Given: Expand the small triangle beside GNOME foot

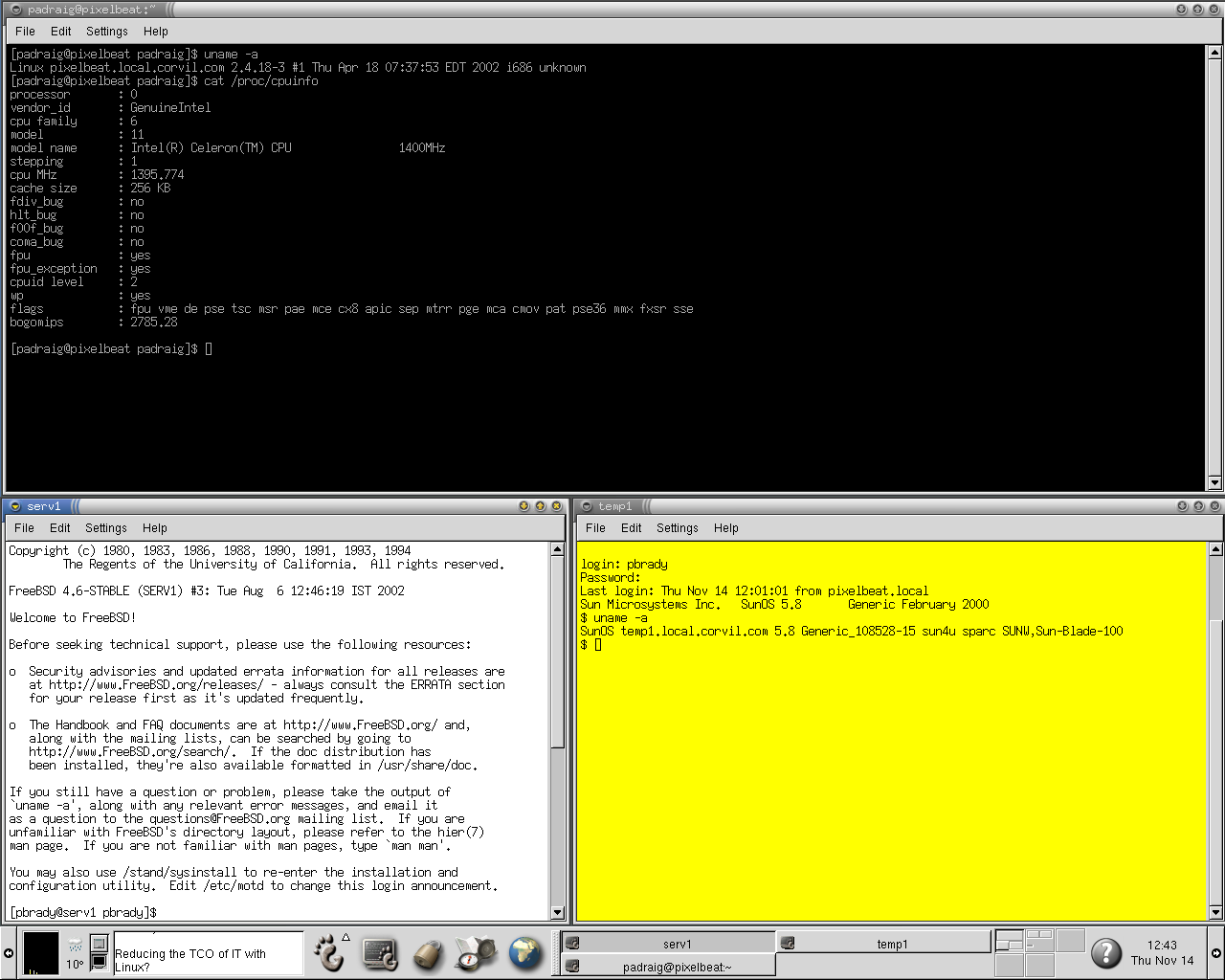Looking at the screenshot, I should pos(346,938).
